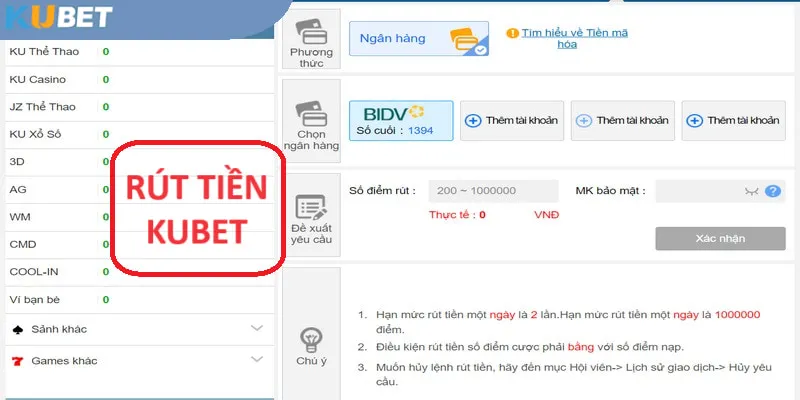
Task: Click the third Thêm tài khoản button
Action: click(733, 120)
